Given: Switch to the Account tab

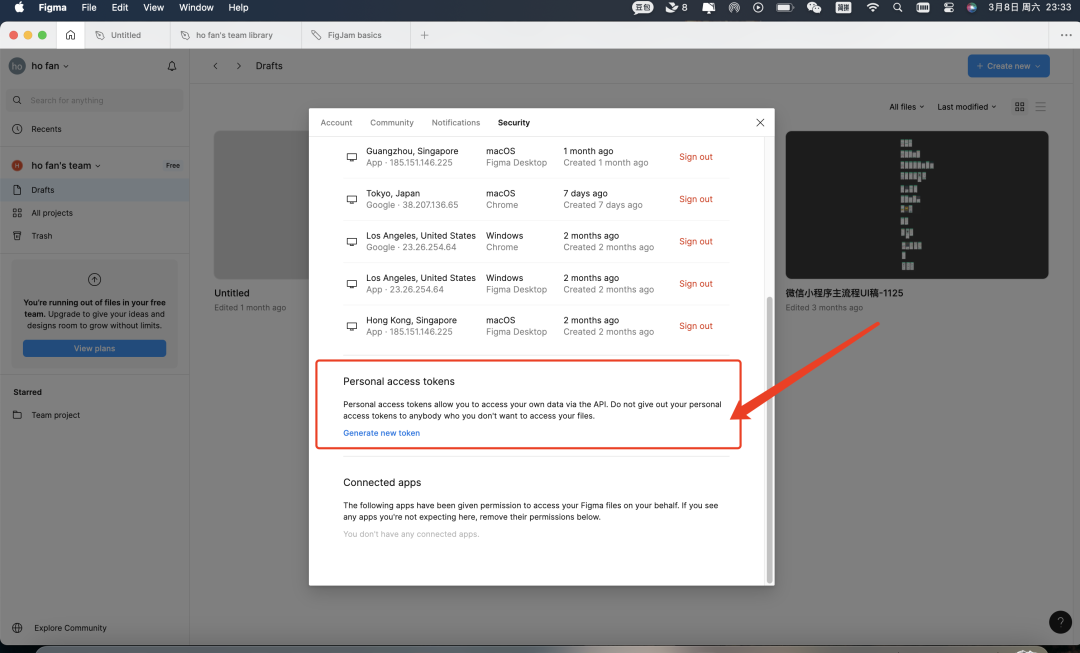Looking at the screenshot, I should coord(336,122).
